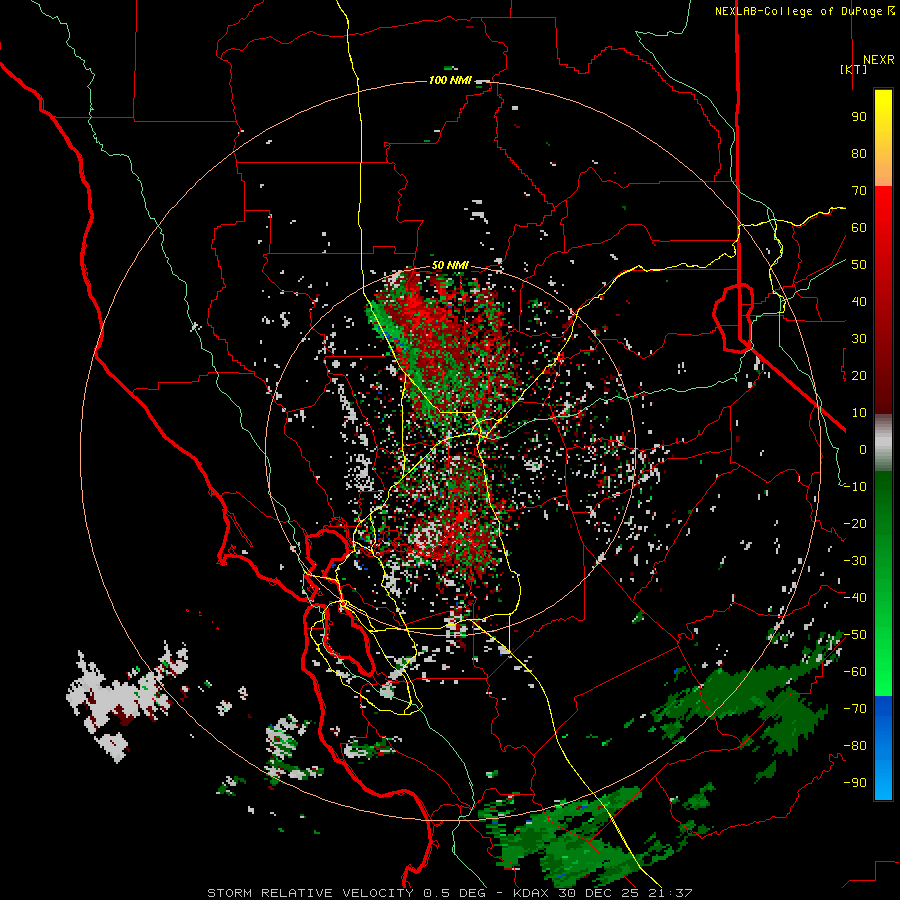Viewport: 900px width, 900px height.
Task: Select the positive 60 knot scale value
Action: click(859, 227)
